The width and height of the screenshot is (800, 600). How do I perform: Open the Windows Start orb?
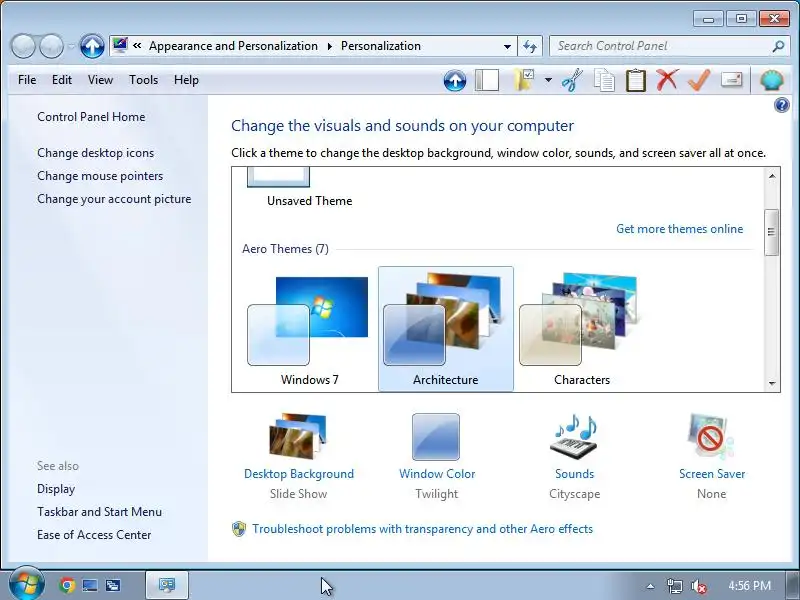coord(26,584)
